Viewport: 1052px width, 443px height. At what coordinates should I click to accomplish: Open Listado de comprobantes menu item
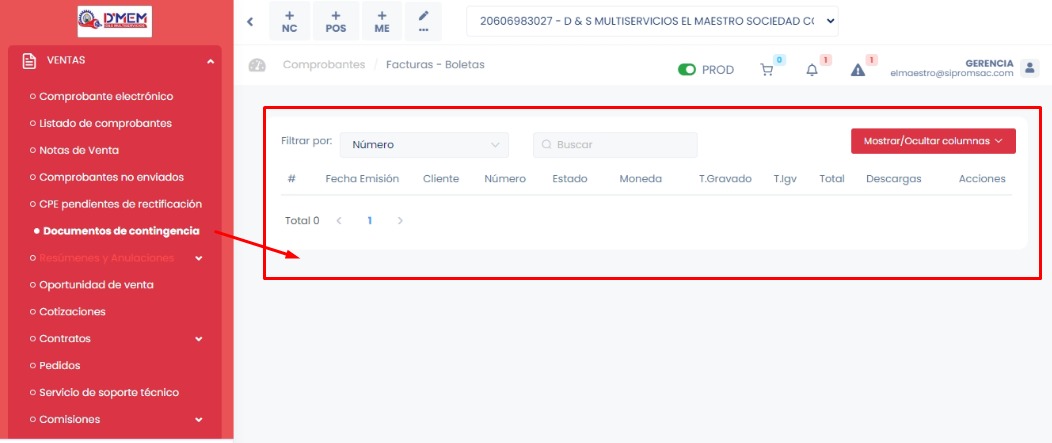point(105,123)
